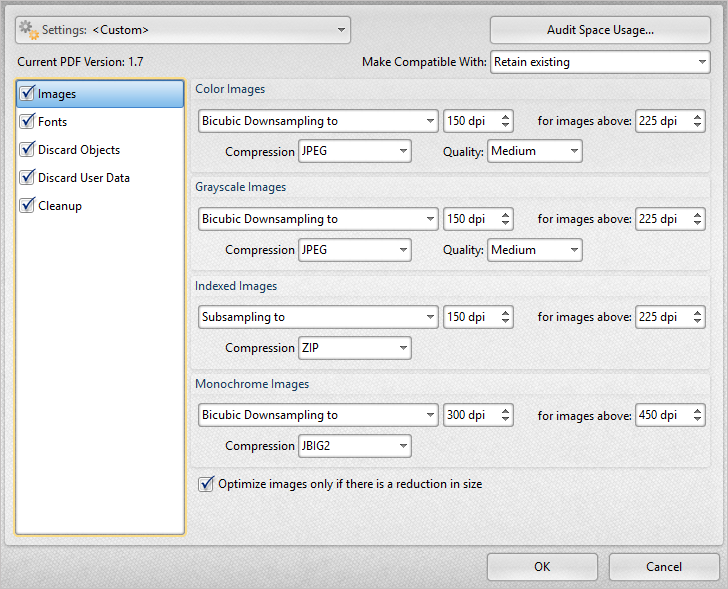Click Audit Space Usage button
Screen dimensions: 728x589
coord(600,30)
